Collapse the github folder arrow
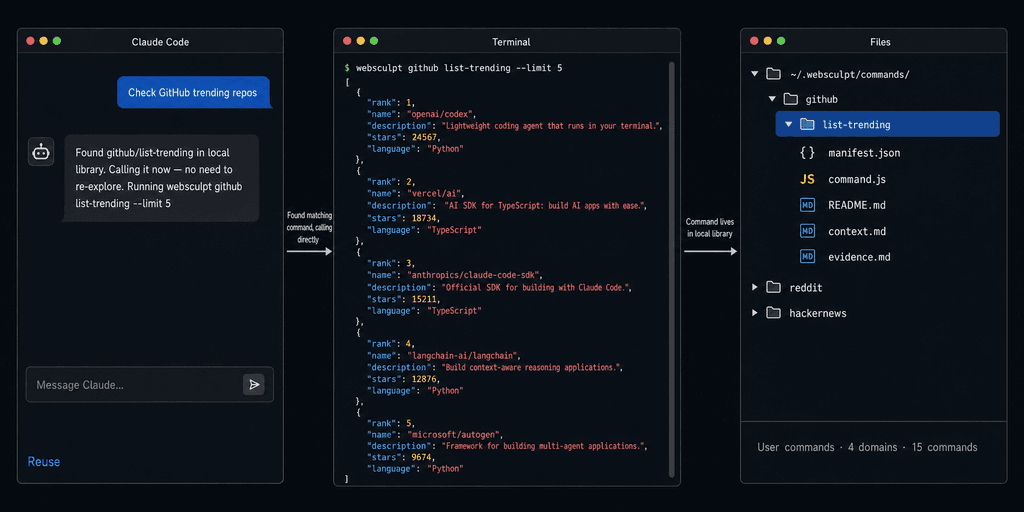This screenshot has height=512, width=1024. pyautogui.click(x=771, y=99)
